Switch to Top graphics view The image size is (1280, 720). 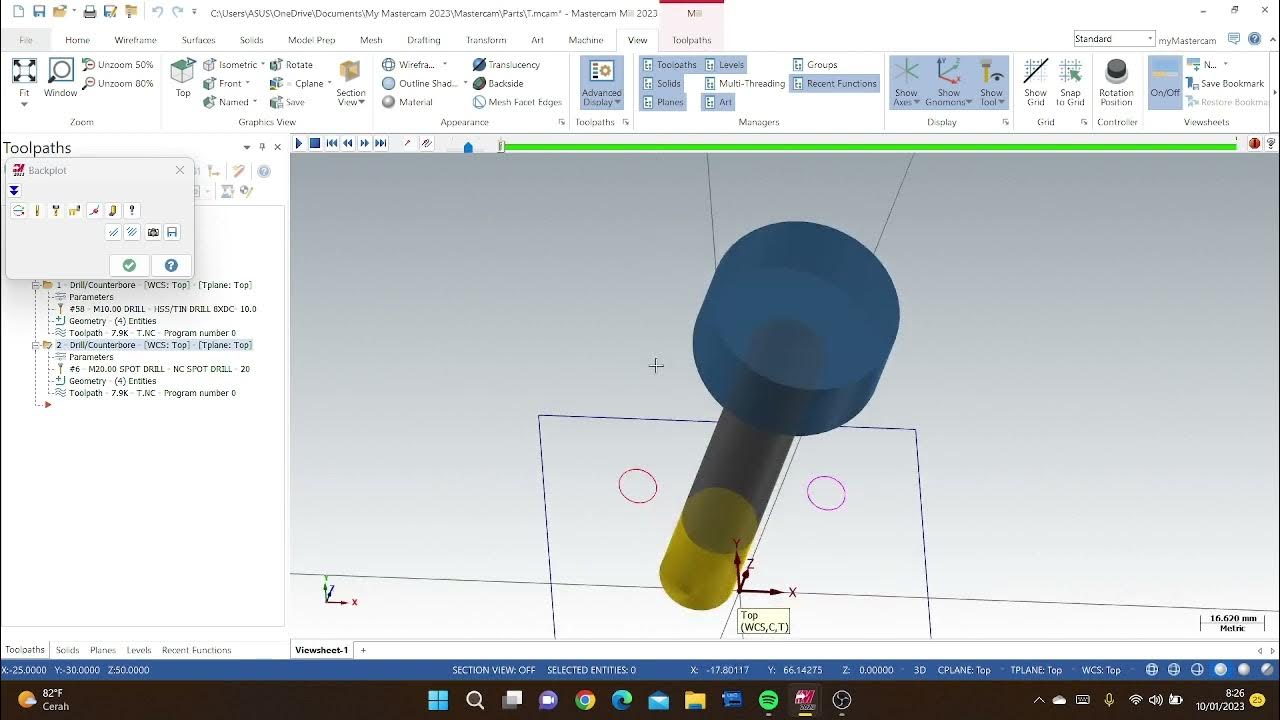pos(183,78)
